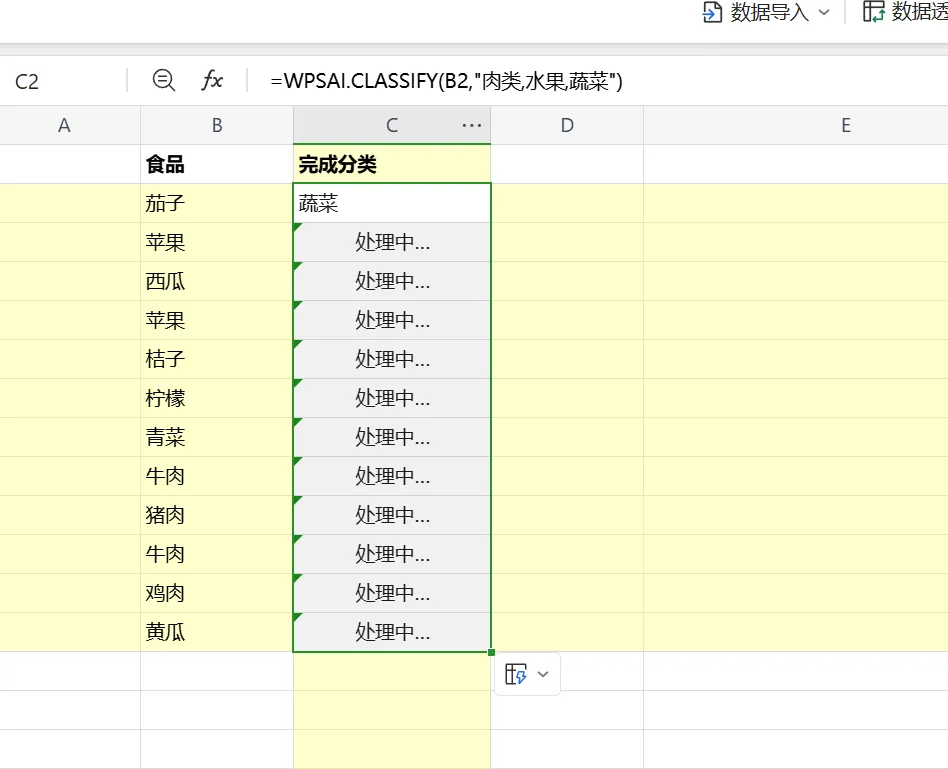Click the 柠檬 cell in column B
948x769 pixels.
pos(217,398)
